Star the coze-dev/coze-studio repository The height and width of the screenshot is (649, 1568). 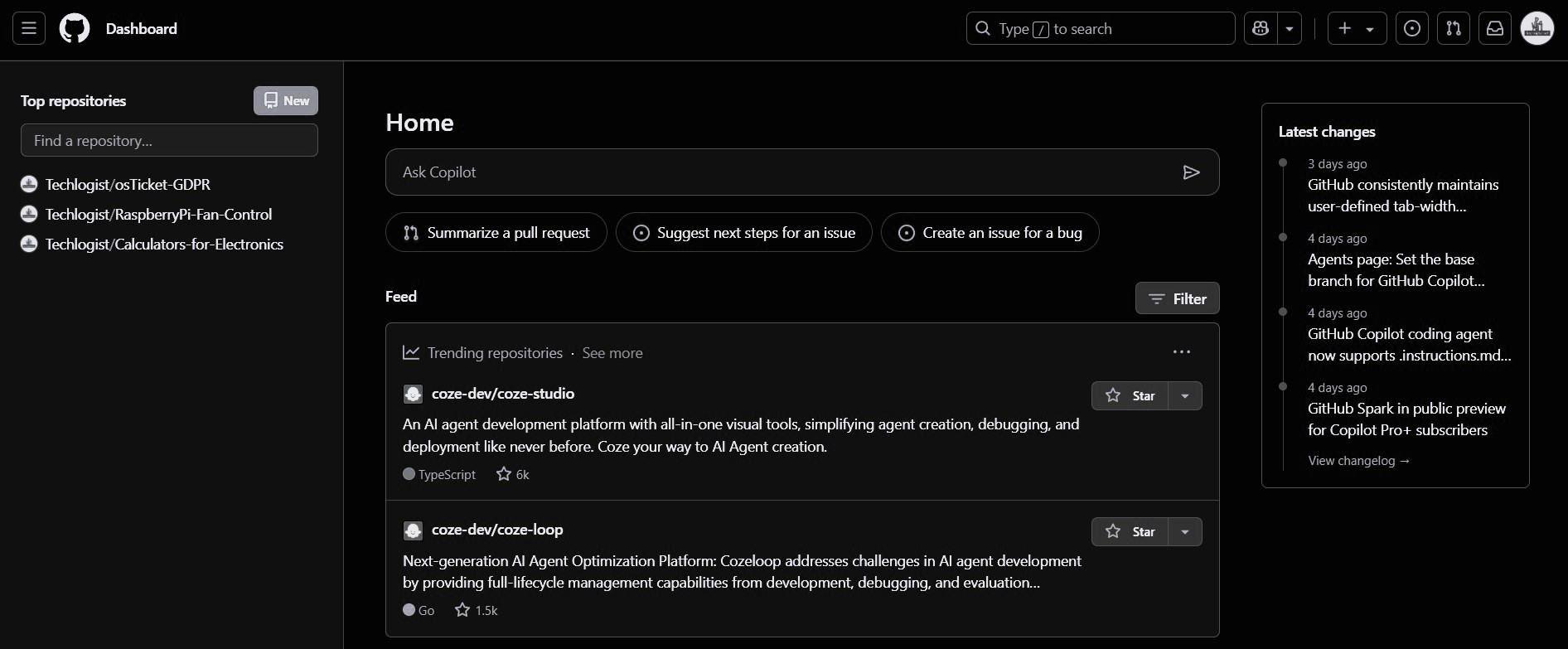[1130, 395]
